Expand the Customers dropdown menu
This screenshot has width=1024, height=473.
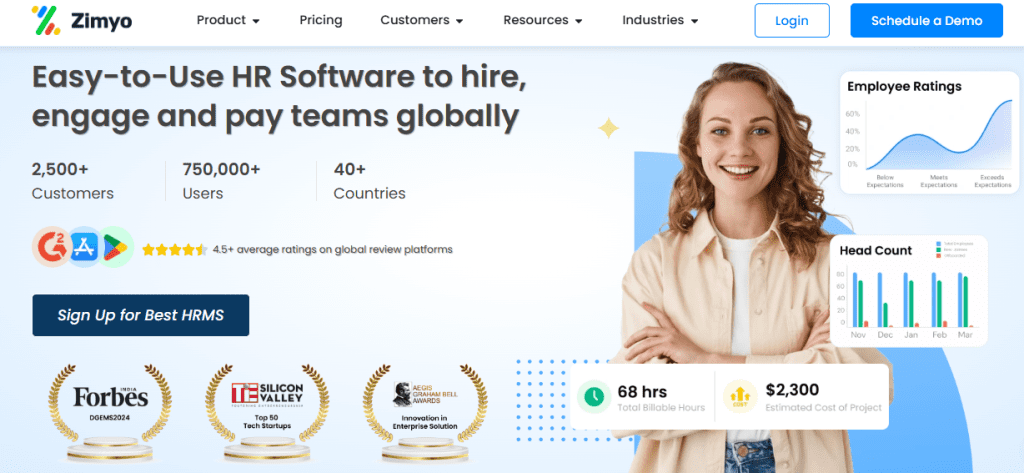pos(421,20)
